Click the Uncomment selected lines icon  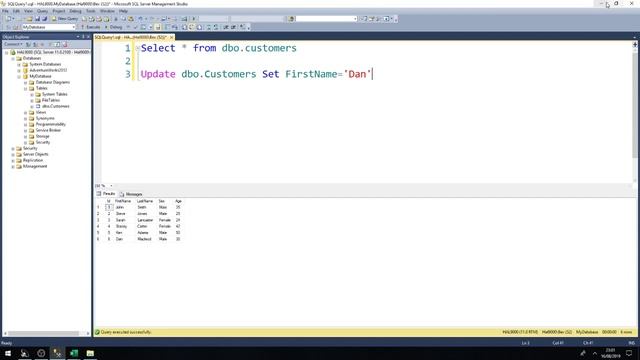coord(216,27)
